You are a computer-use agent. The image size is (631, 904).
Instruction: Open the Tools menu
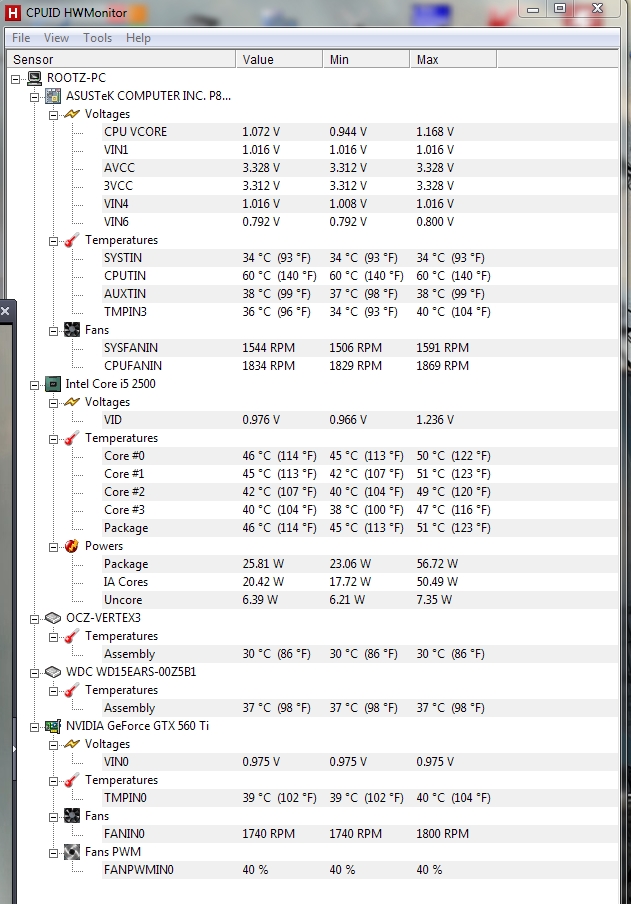click(98, 38)
